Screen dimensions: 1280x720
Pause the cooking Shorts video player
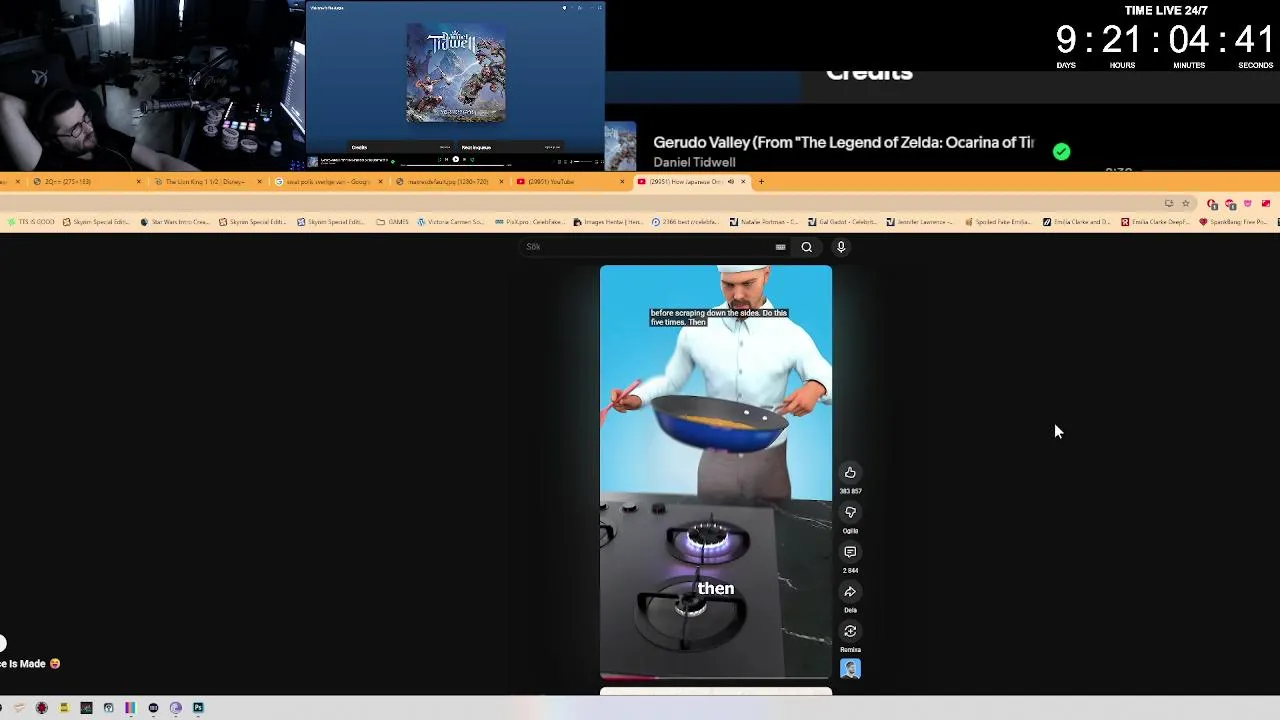716,472
